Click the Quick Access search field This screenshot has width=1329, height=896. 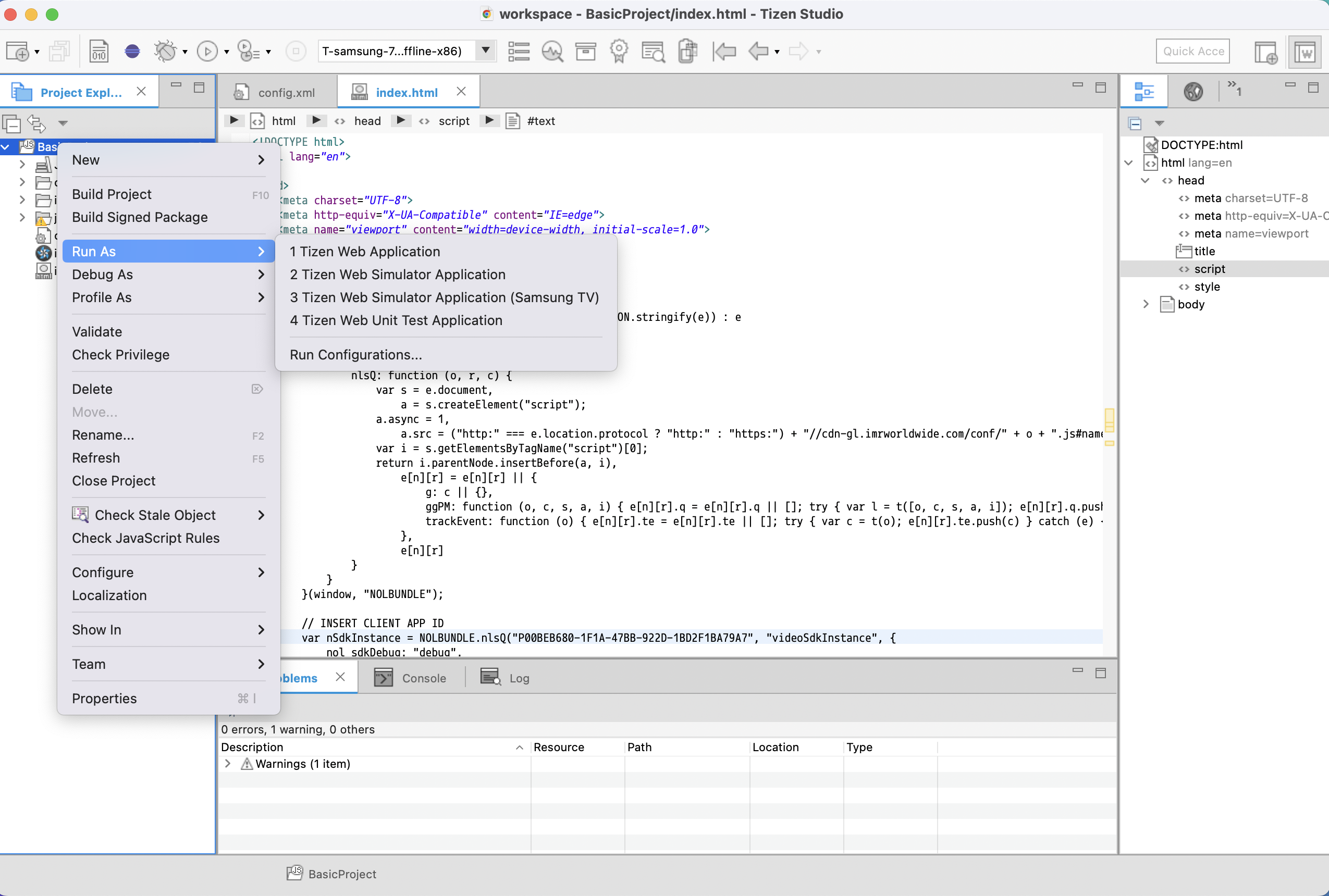tap(1193, 52)
